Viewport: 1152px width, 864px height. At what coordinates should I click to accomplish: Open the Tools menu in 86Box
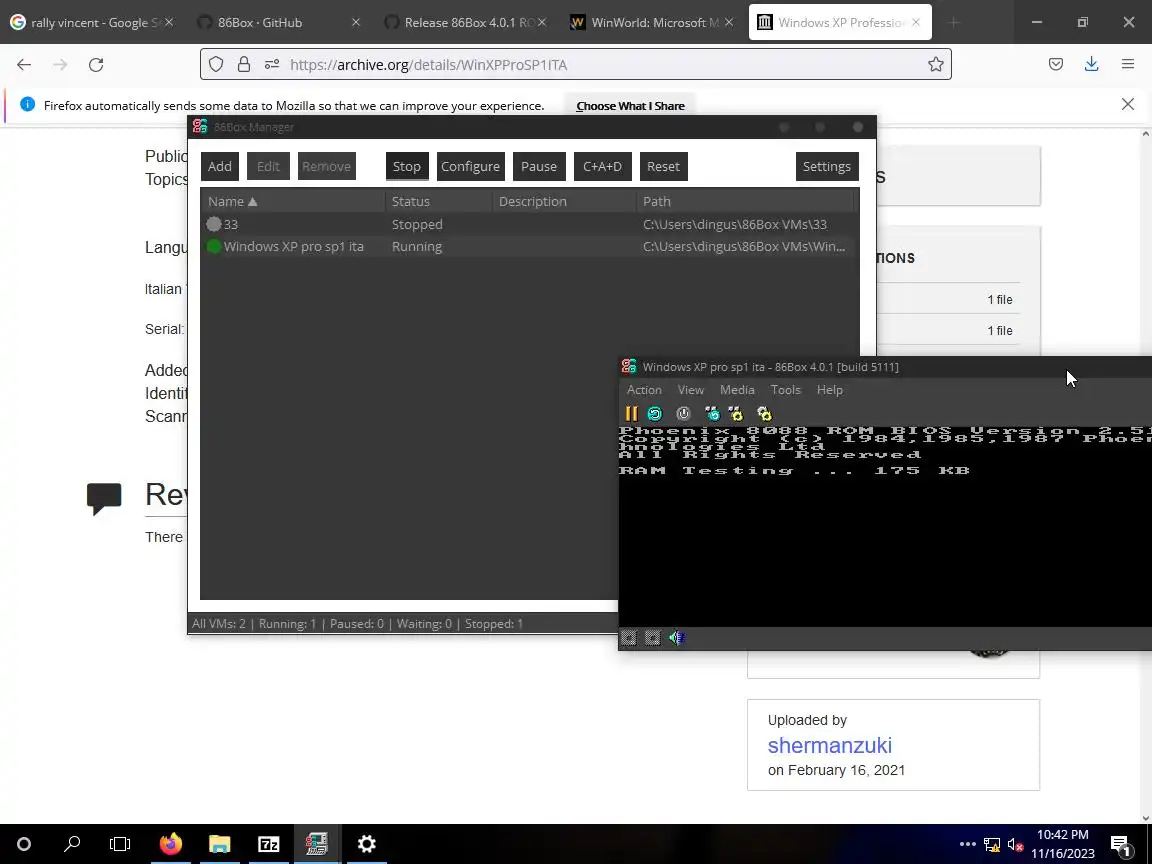click(785, 390)
